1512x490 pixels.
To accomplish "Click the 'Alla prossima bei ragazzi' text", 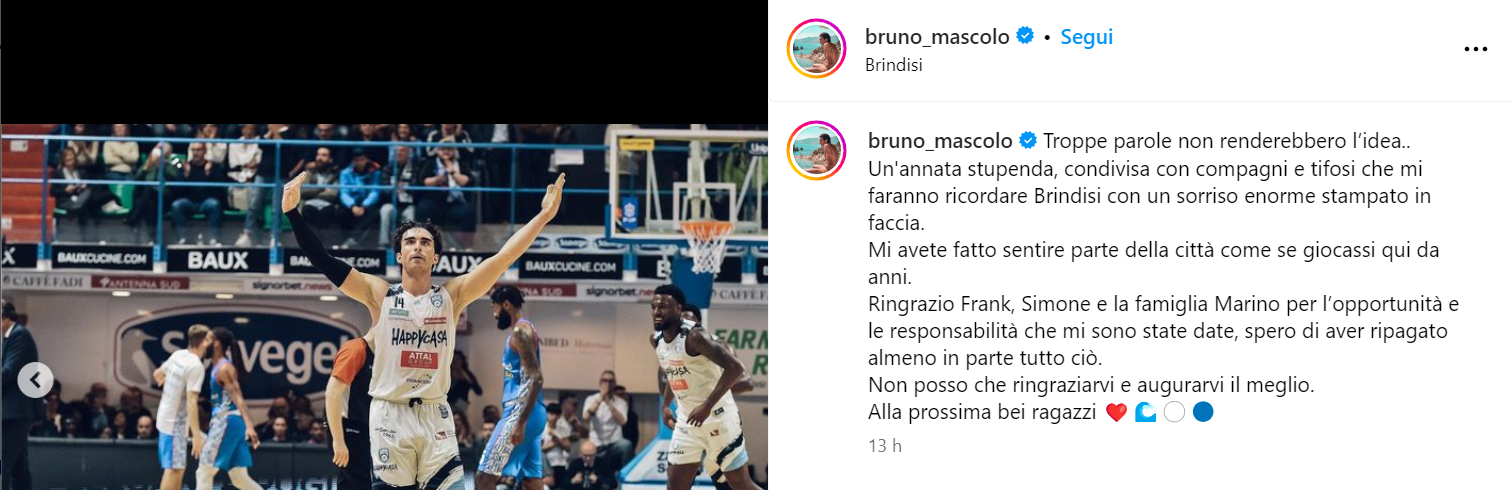I will pyautogui.click(x=984, y=412).
